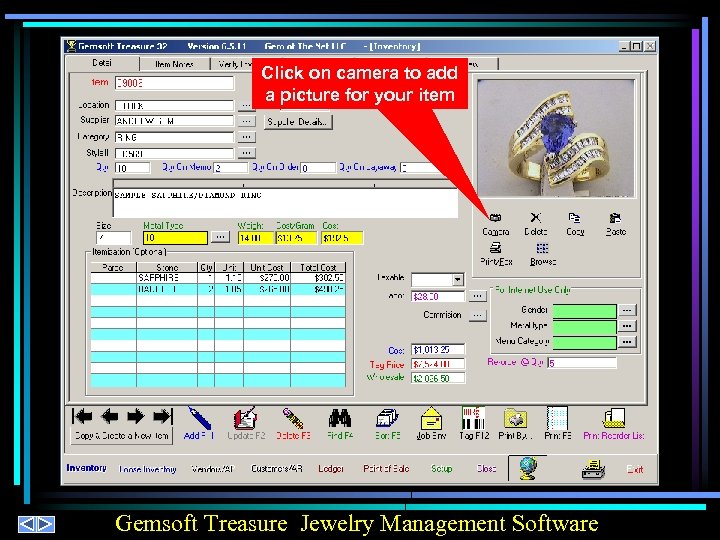Click the Sort F5 icon
720x540 pixels.
point(387,418)
